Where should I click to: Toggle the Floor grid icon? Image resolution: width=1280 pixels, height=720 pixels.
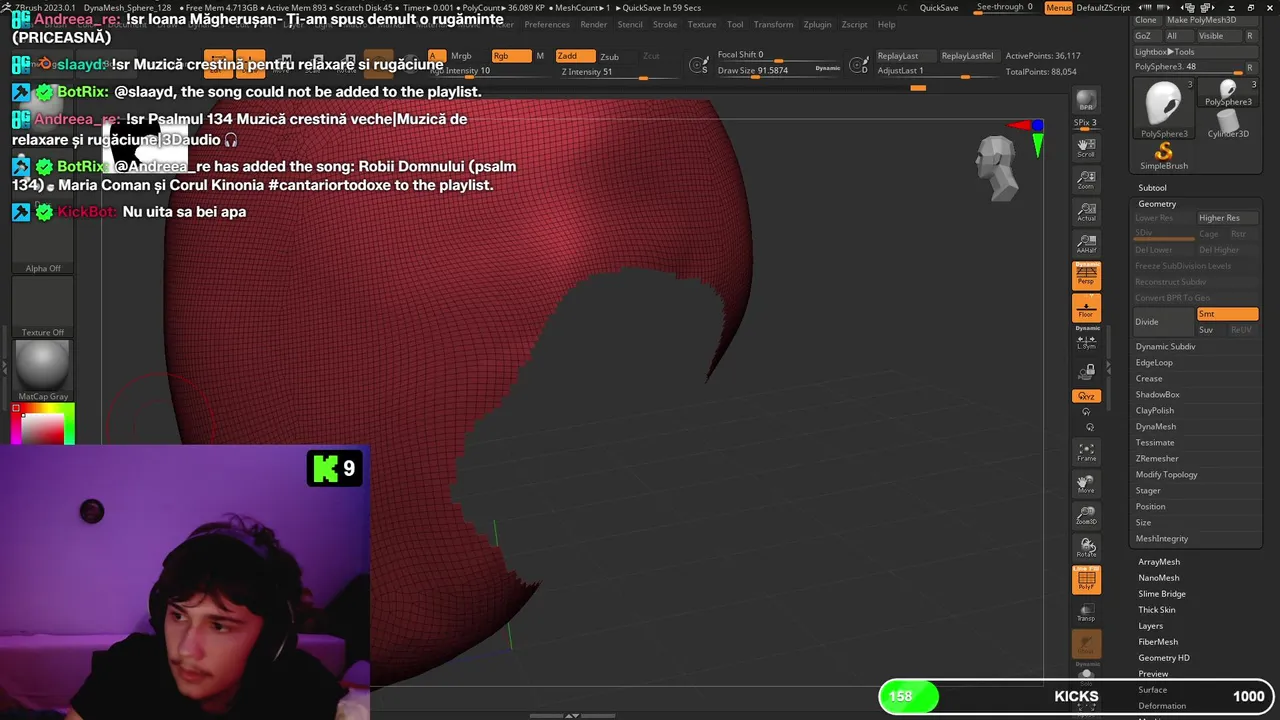point(1086,308)
